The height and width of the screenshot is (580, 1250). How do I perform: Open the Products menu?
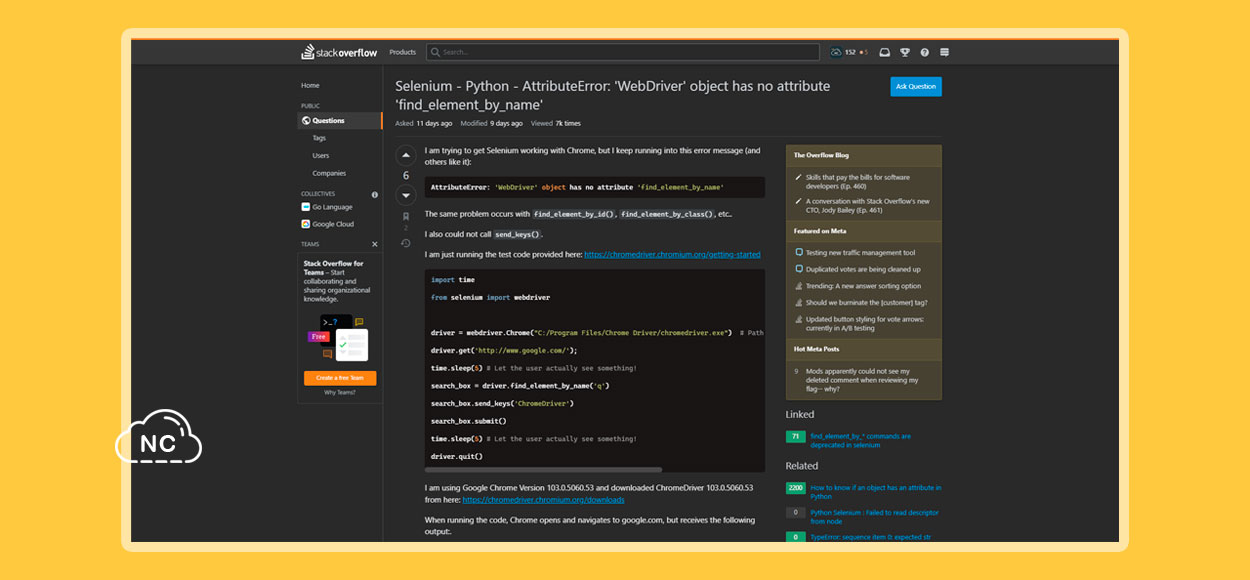(402, 52)
